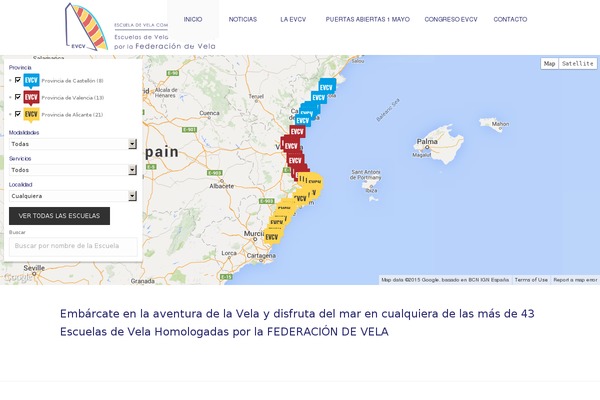Click the Google logo on map
Image resolution: width=600 pixels, height=400 pixels.
(18, 277)
